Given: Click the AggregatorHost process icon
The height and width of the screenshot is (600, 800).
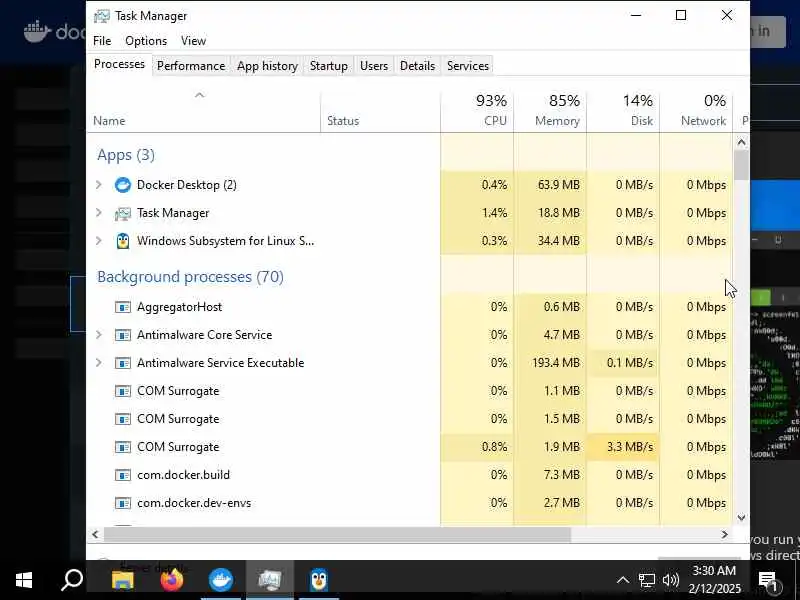Looking at the screenshot, I should pyautogui.click(x=122, y=307).
